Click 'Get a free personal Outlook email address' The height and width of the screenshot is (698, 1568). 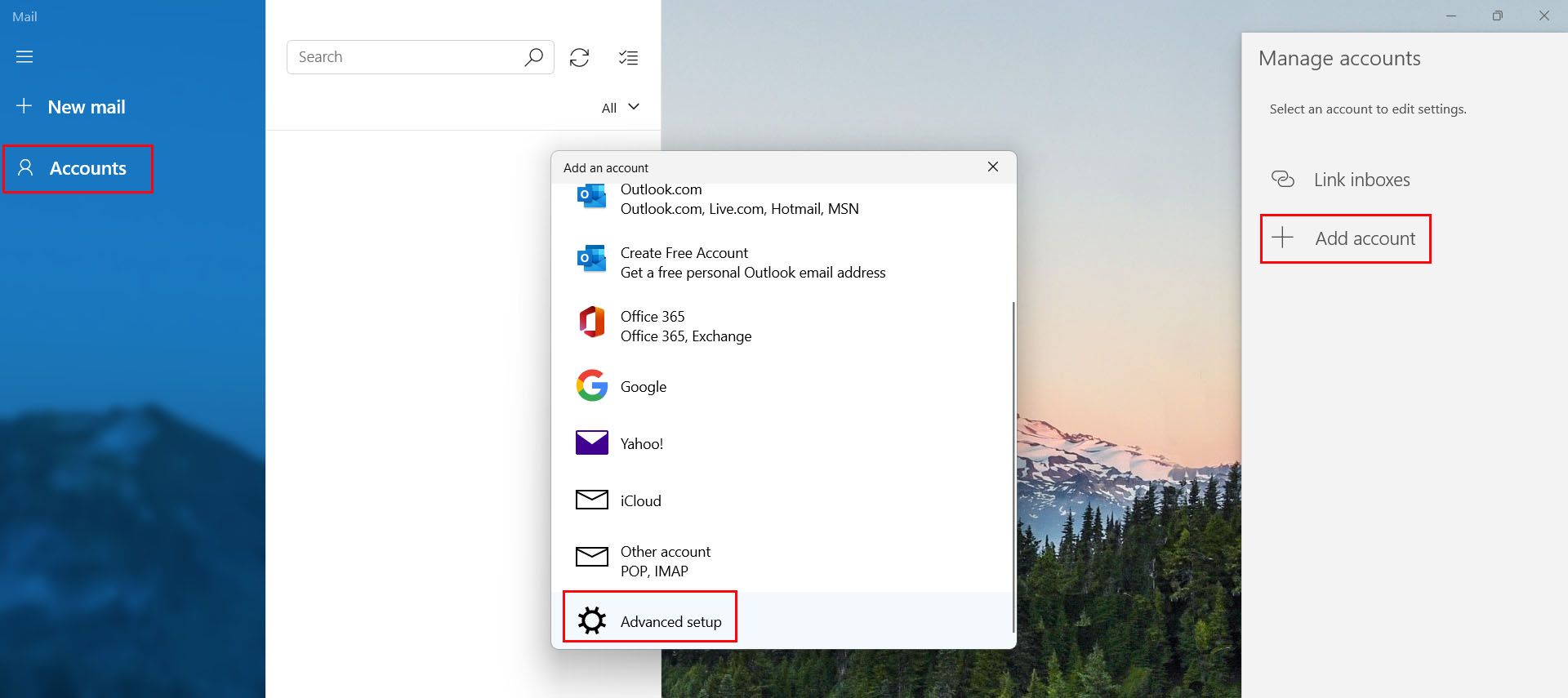click(x=753, y=273)
